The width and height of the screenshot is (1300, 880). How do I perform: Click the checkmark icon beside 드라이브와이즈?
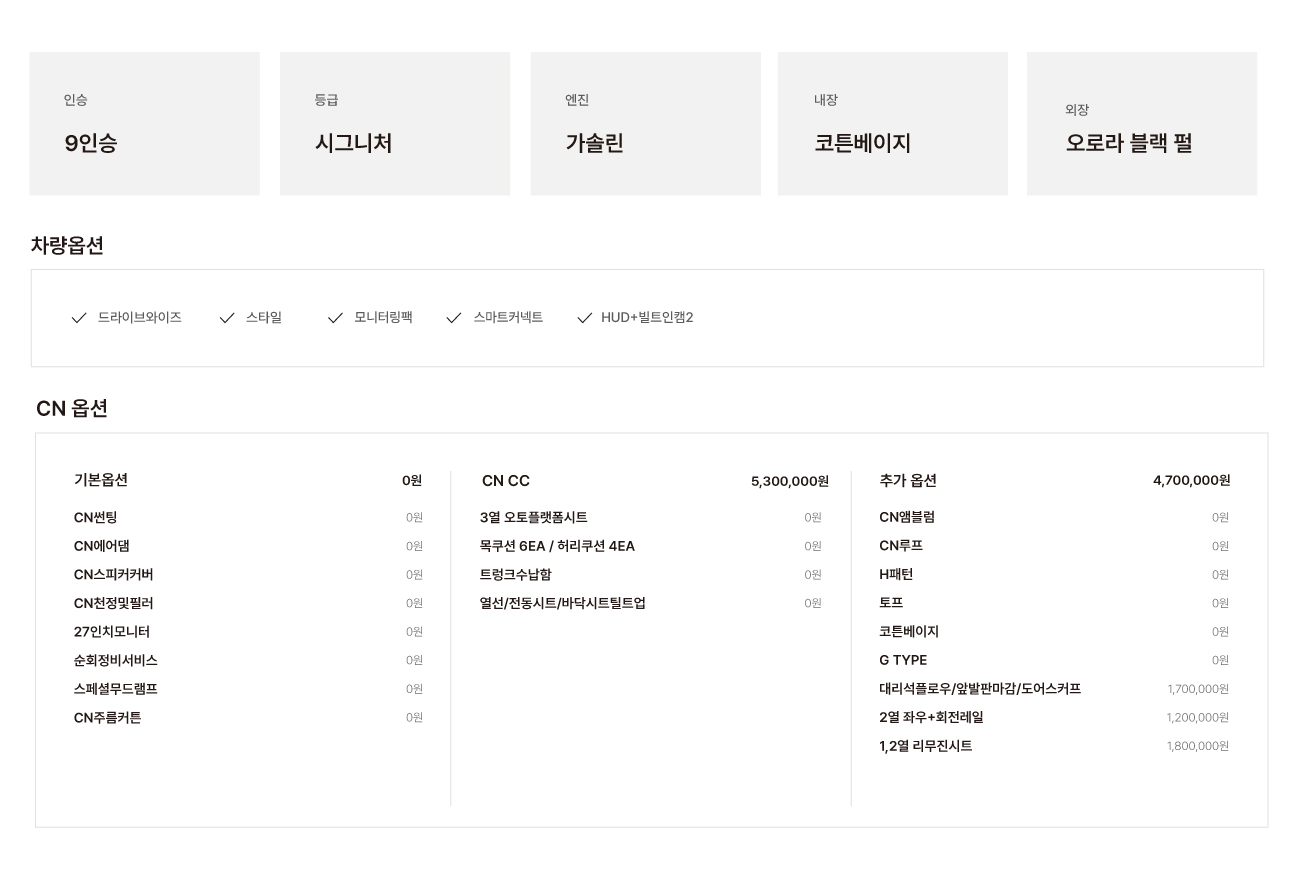coord(79,318)
